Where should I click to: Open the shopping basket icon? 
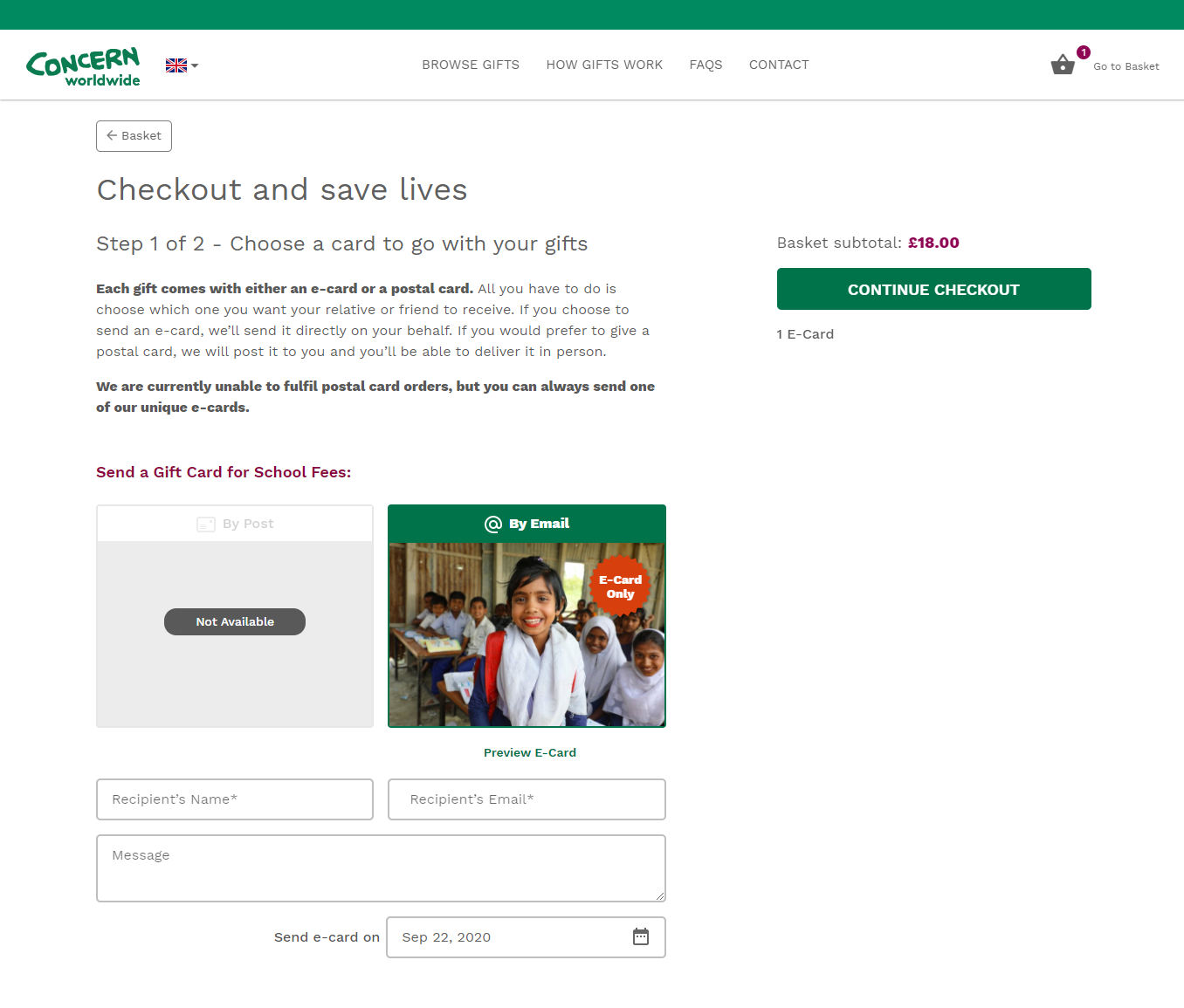pos(1063,65)
